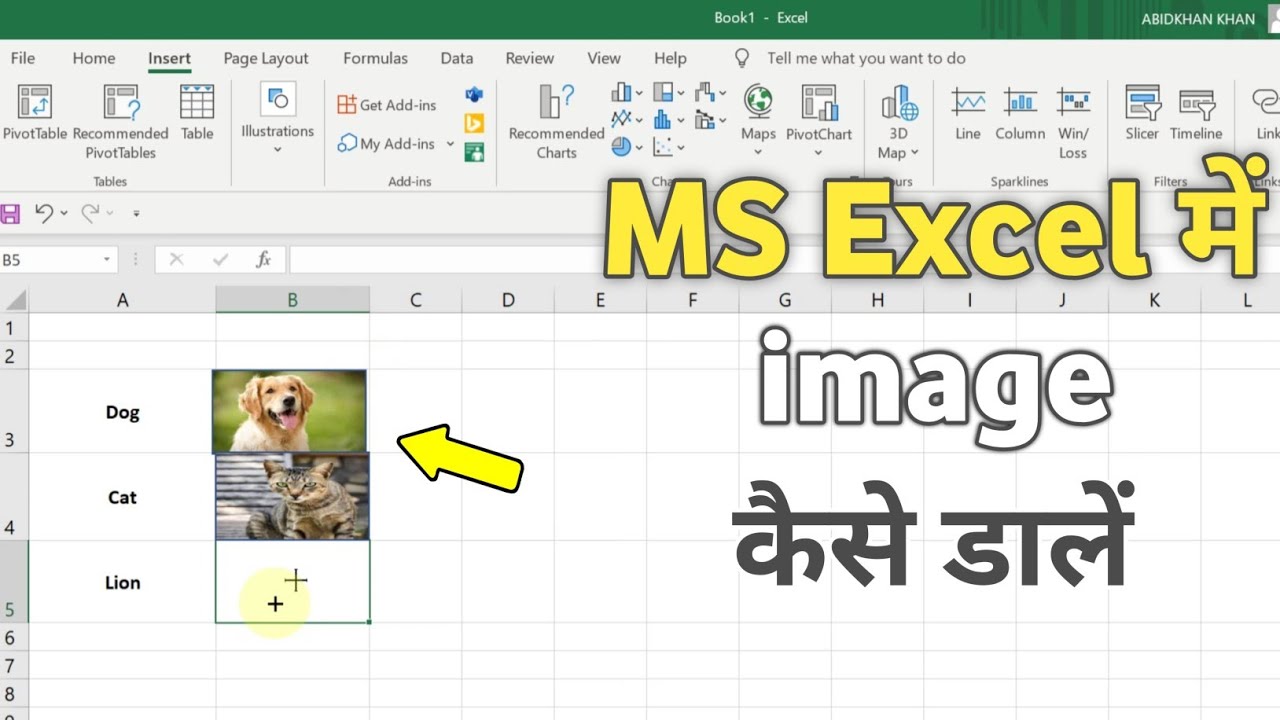
Task: Click the Tell me what you want to do box
Action: pos(866,58)
